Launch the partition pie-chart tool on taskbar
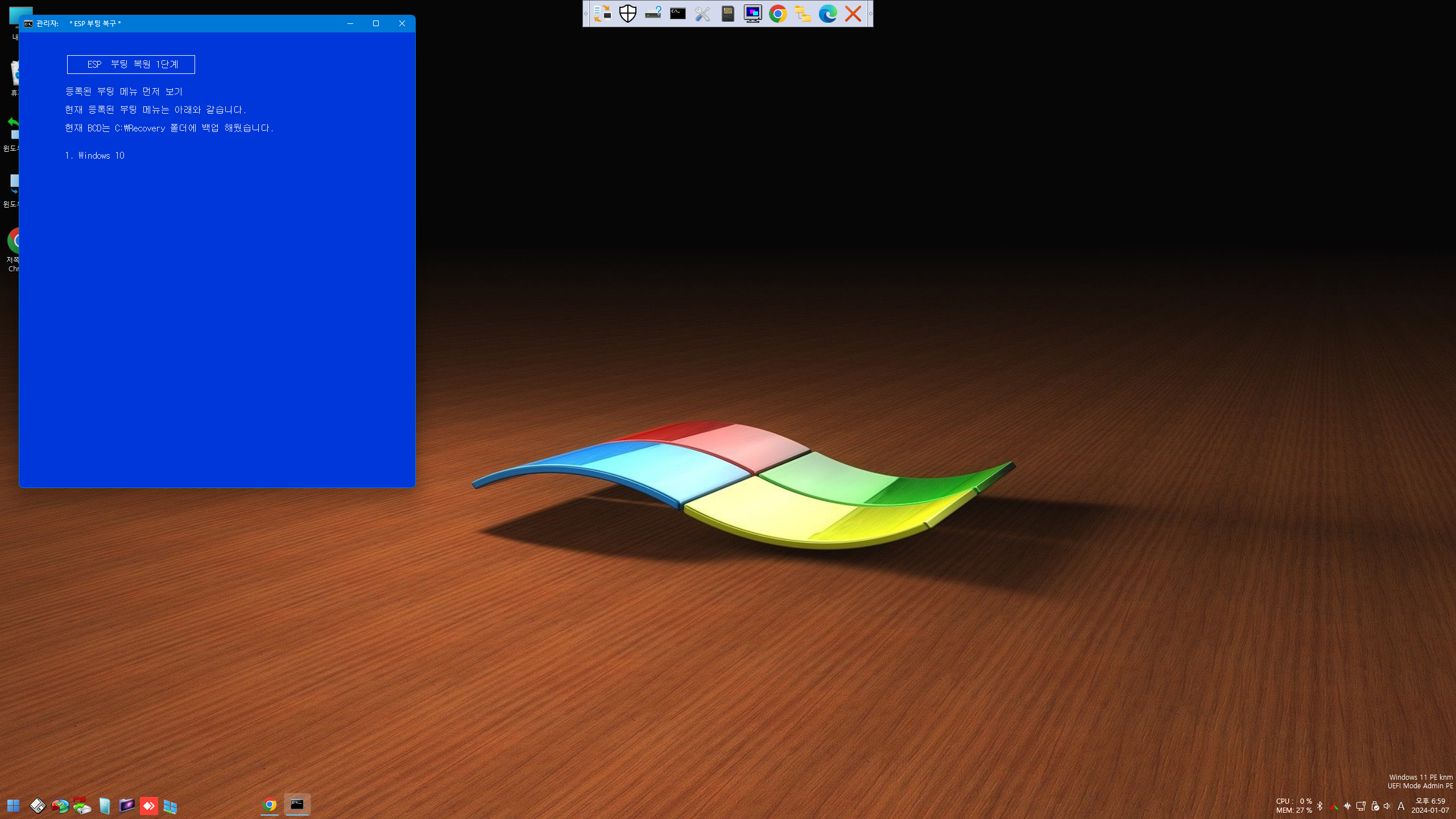 [60, 805]
